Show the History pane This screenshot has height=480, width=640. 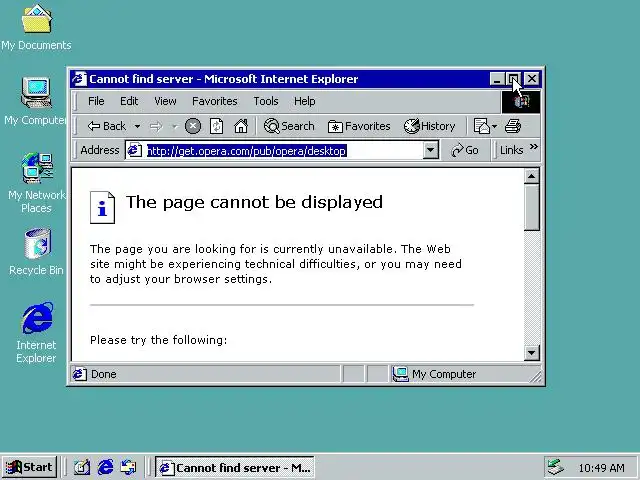point(429,126)
